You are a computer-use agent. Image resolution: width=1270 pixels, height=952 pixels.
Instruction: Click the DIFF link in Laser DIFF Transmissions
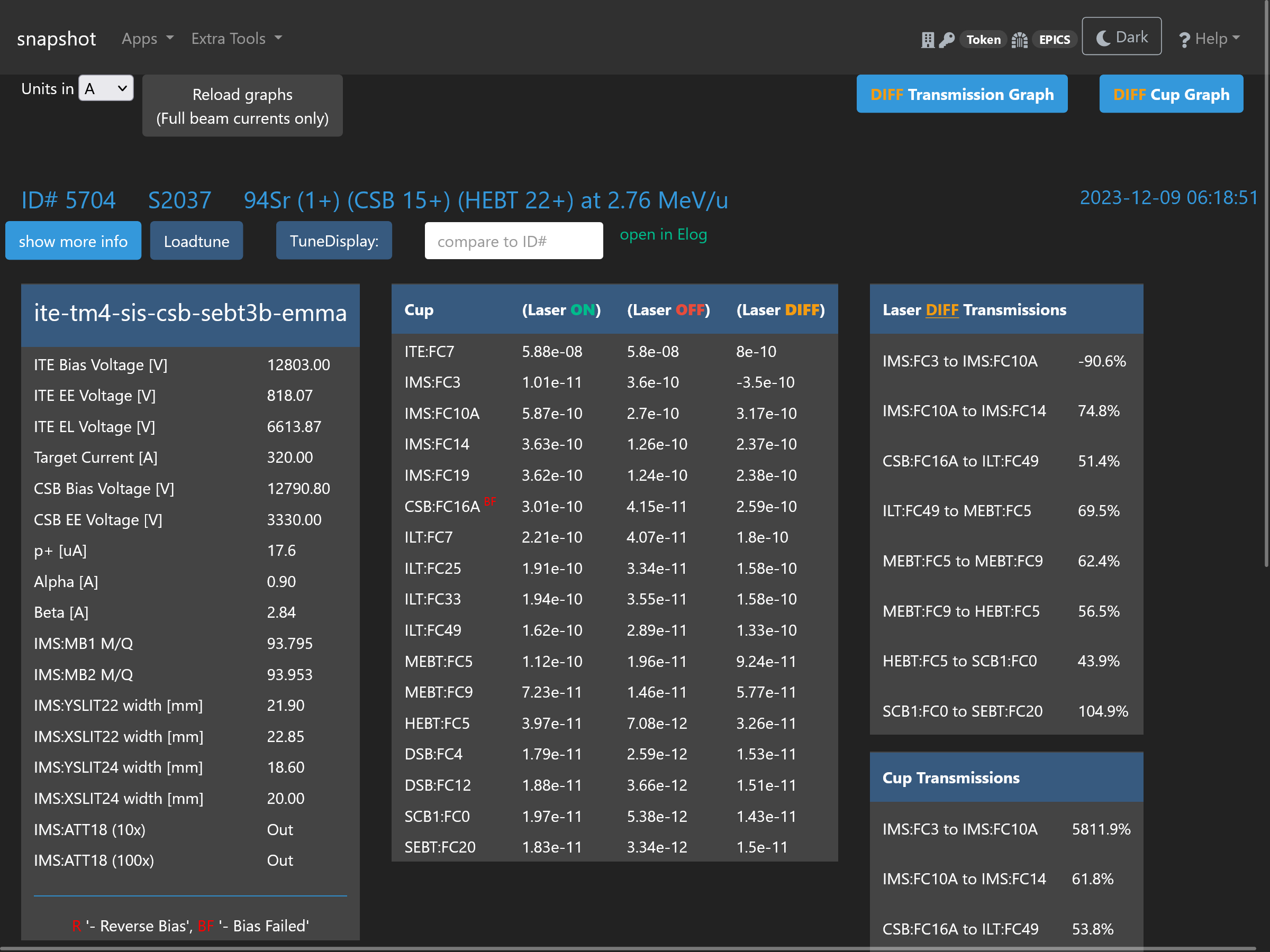(x=941, y=310)
